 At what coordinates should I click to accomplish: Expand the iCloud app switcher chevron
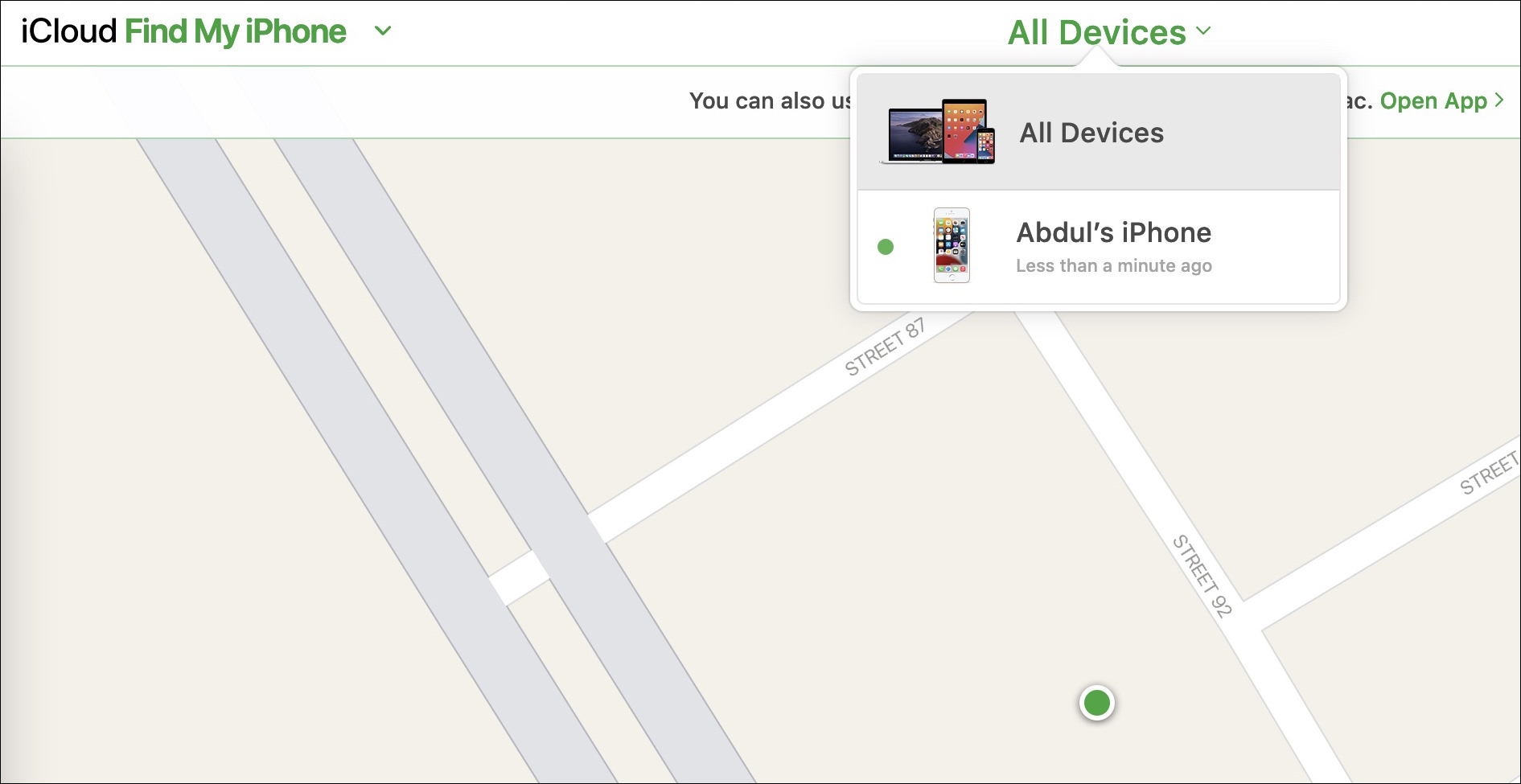384,31
